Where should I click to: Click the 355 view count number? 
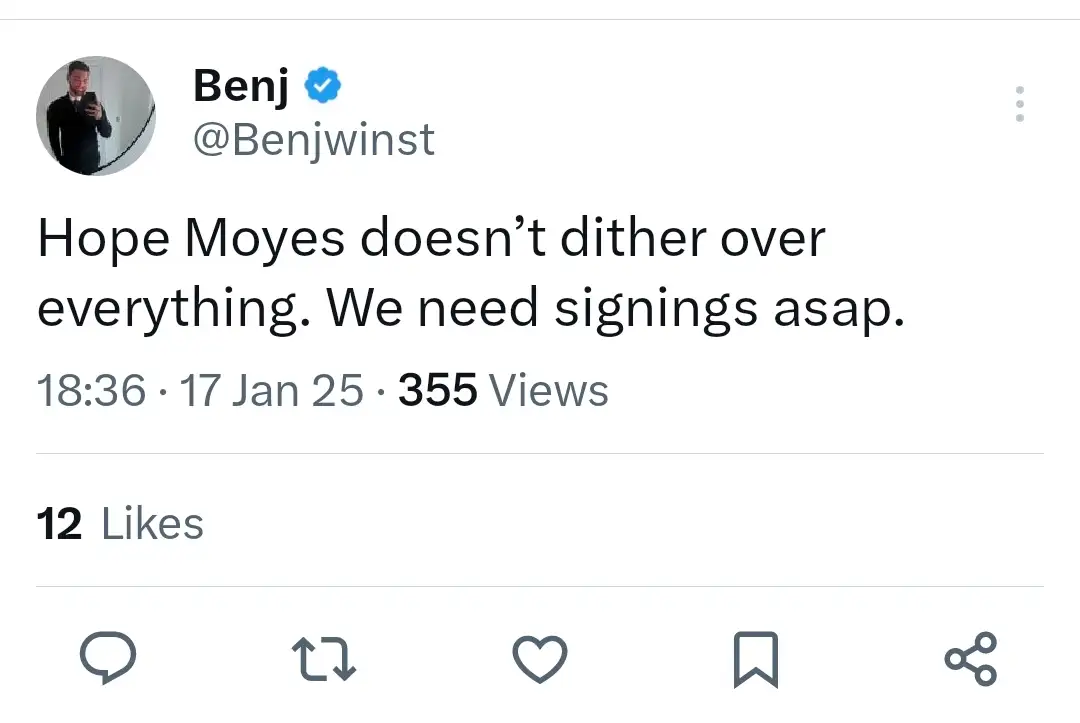click(x=437, y=390)
